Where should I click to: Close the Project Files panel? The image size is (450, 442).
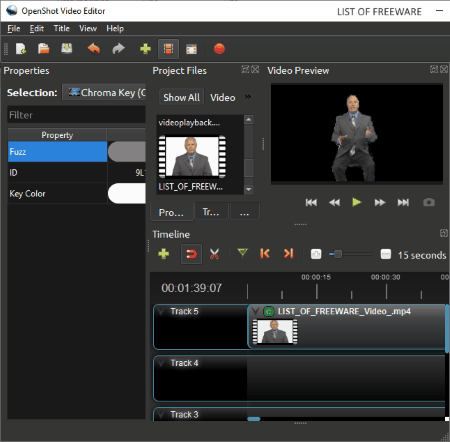255,69
